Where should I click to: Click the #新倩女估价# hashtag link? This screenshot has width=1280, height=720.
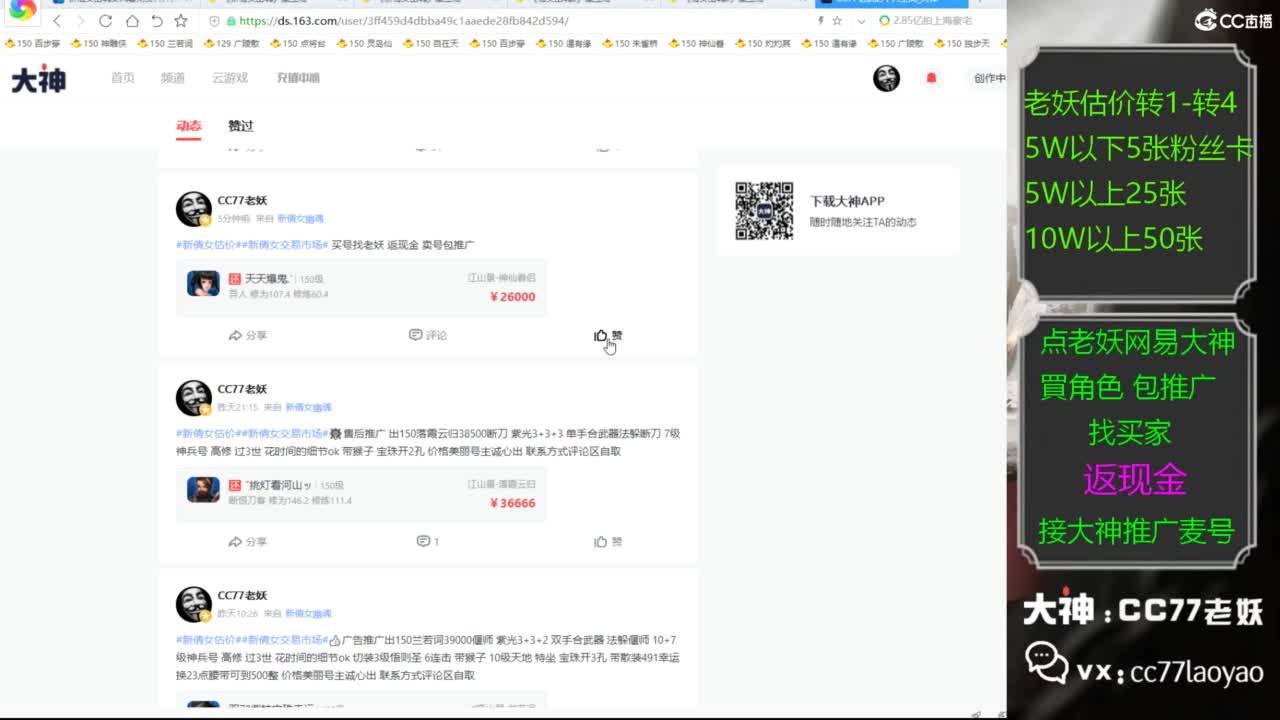(207, 244)
